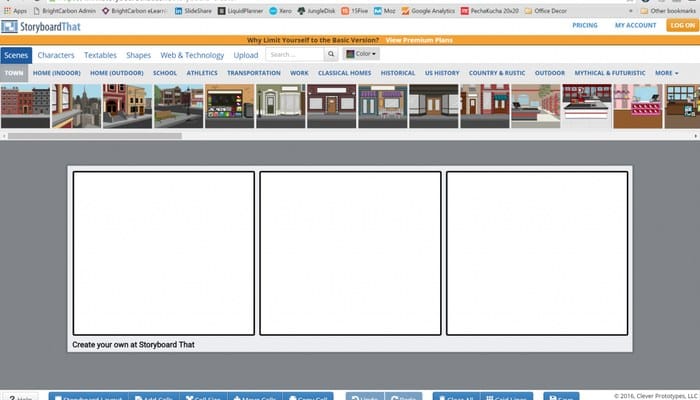Switch to the Shapes tab
Viewport: 700px width, 400px height.
coord(138,55)
